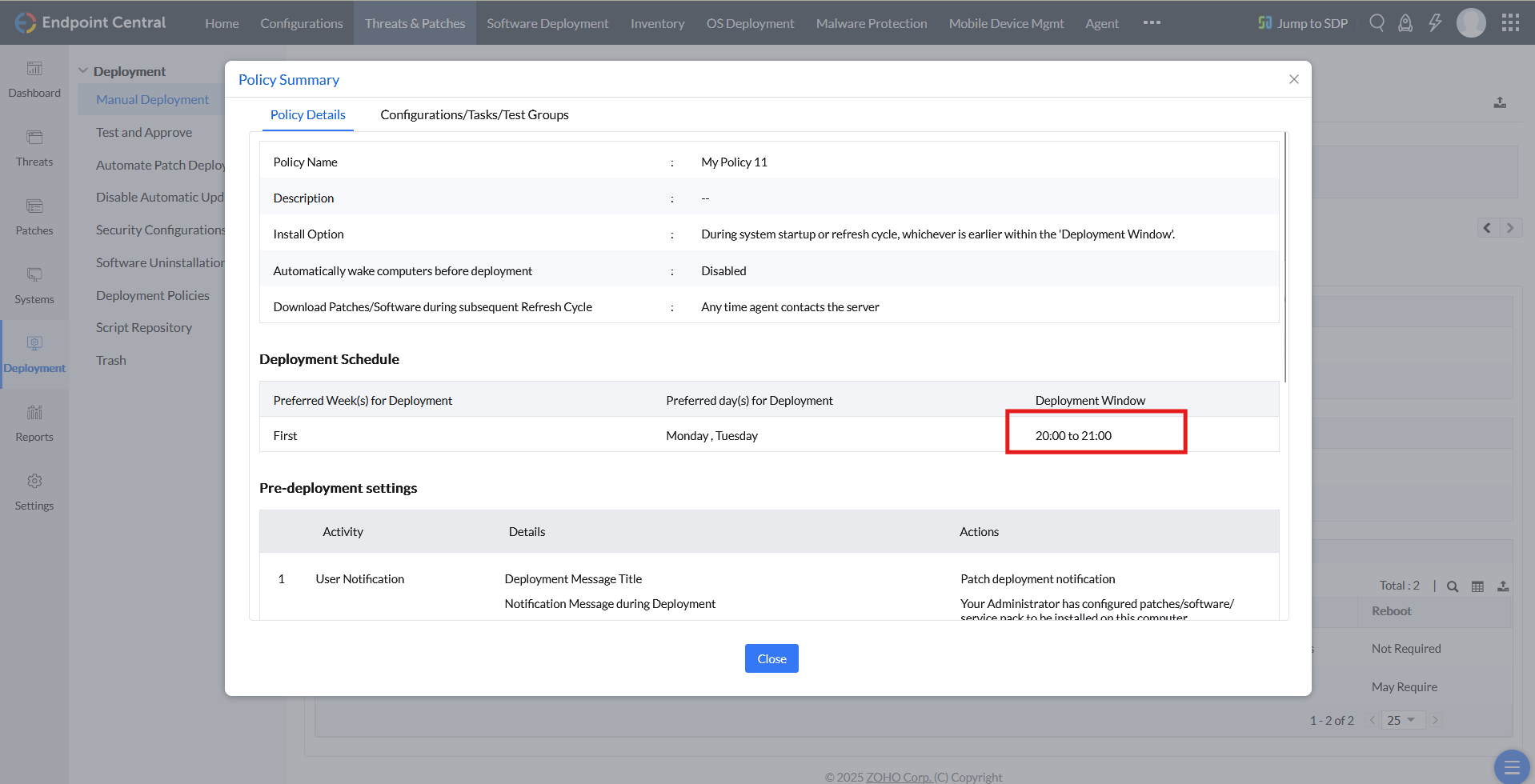Viewport: 1535px width, 784px height.
Task: Click the Not Required reboot cell
Action: click(x=1406, y=648)
